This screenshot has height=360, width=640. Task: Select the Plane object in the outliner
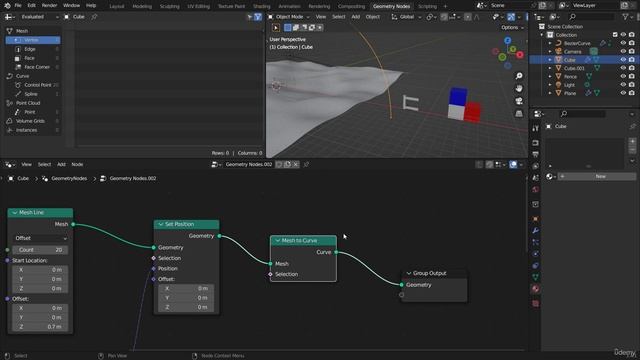point(570,93)
